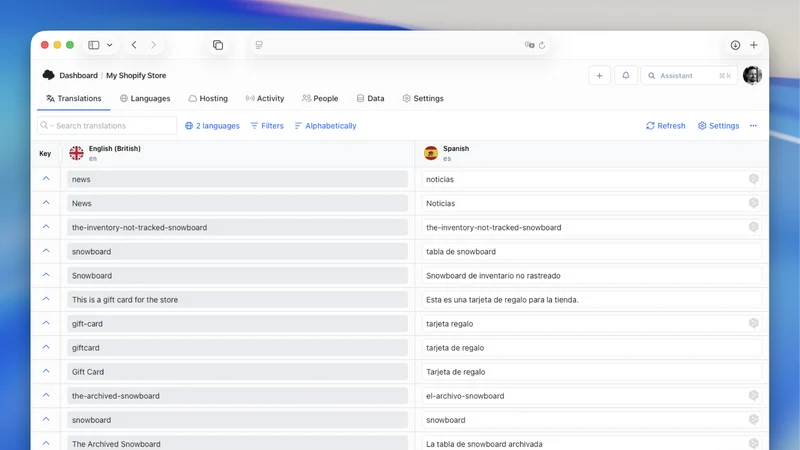
Task: Click the status icon in 'tarjeta regalo' row
Action: [x=754, y=323]
